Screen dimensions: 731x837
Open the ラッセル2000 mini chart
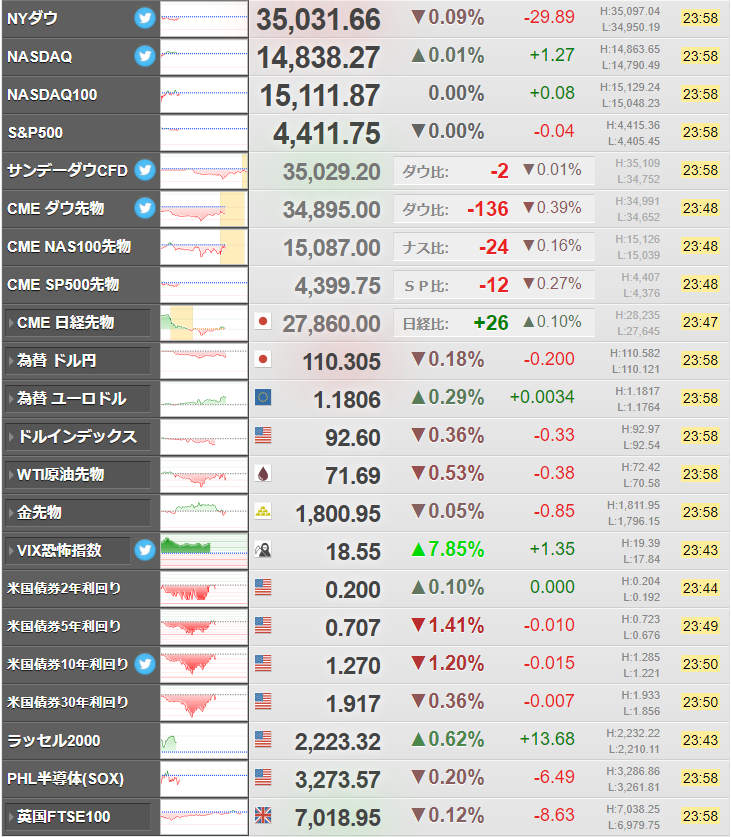coord(204,740)
